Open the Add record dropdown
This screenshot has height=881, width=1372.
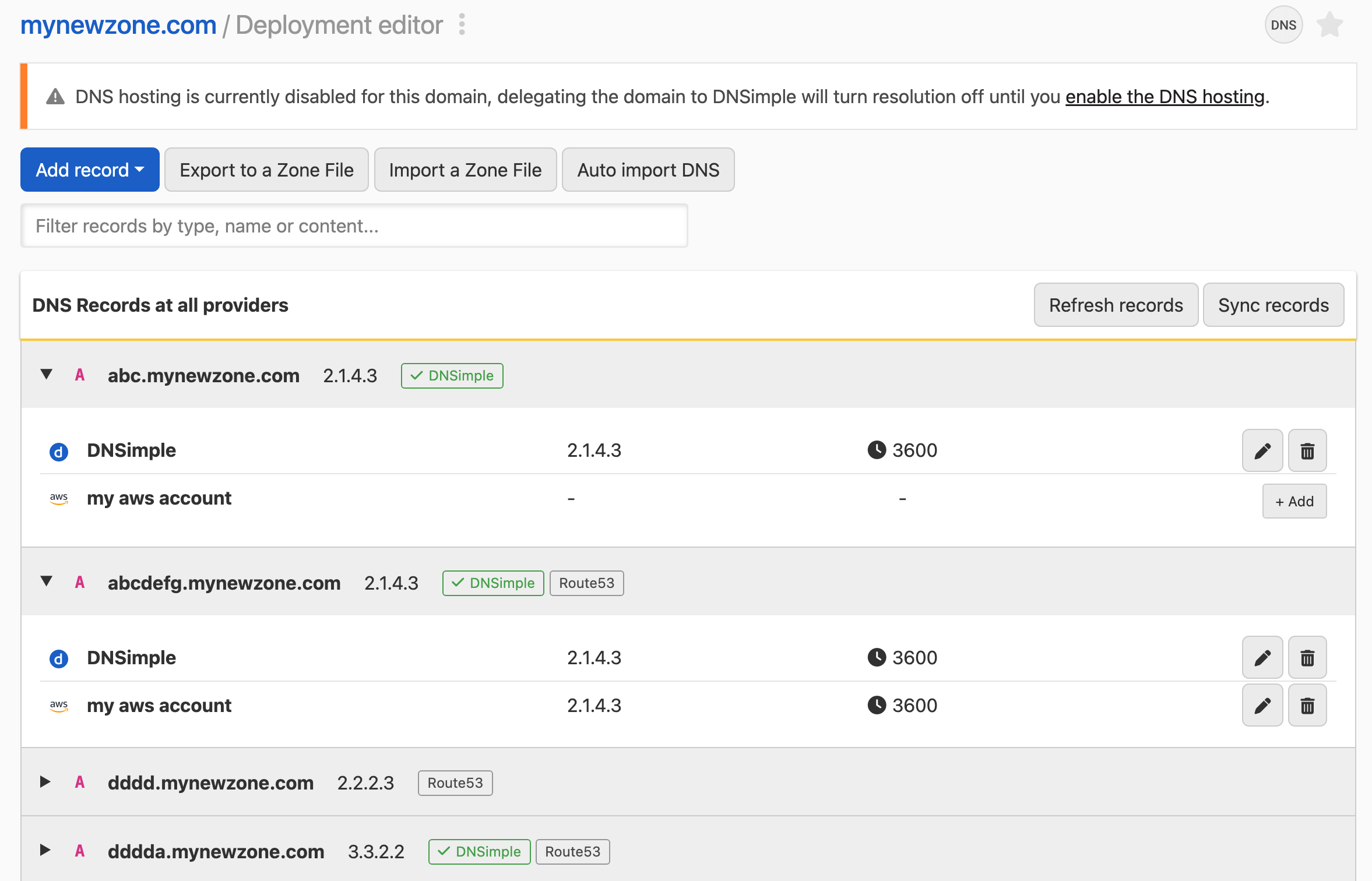pos(90,170)
